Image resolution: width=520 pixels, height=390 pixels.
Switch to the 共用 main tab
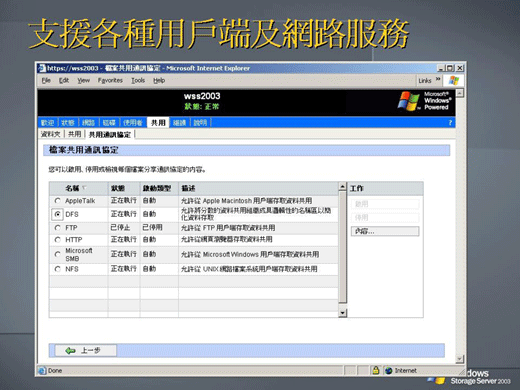coord(158,123)
